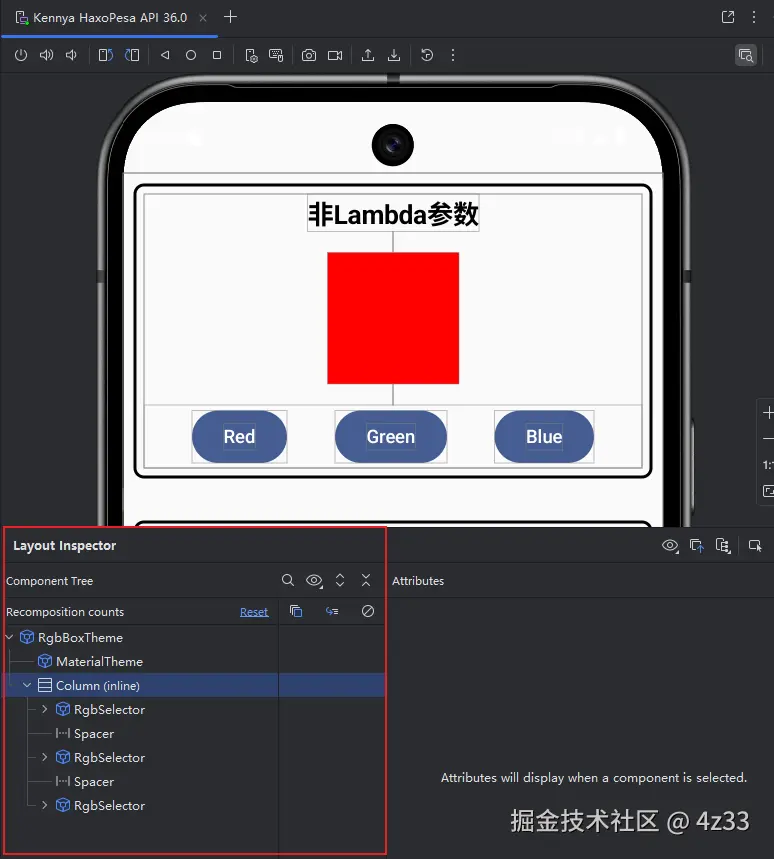Collapse all nodes in Component Tree

[x=366, y=580]
